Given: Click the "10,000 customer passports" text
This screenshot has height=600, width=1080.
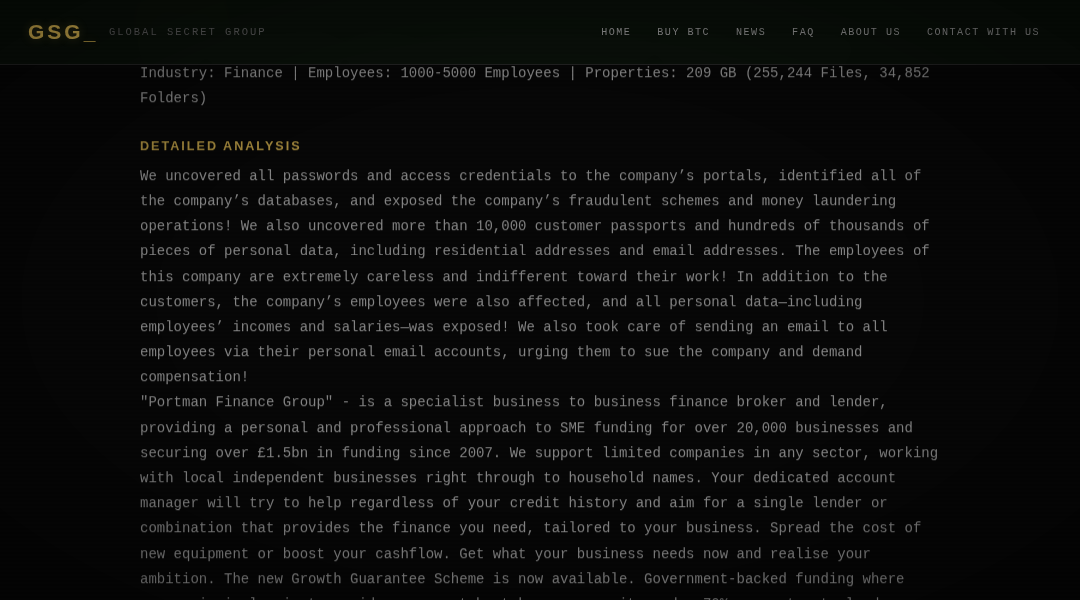Looking at the screenshot, I should [581, 226].
